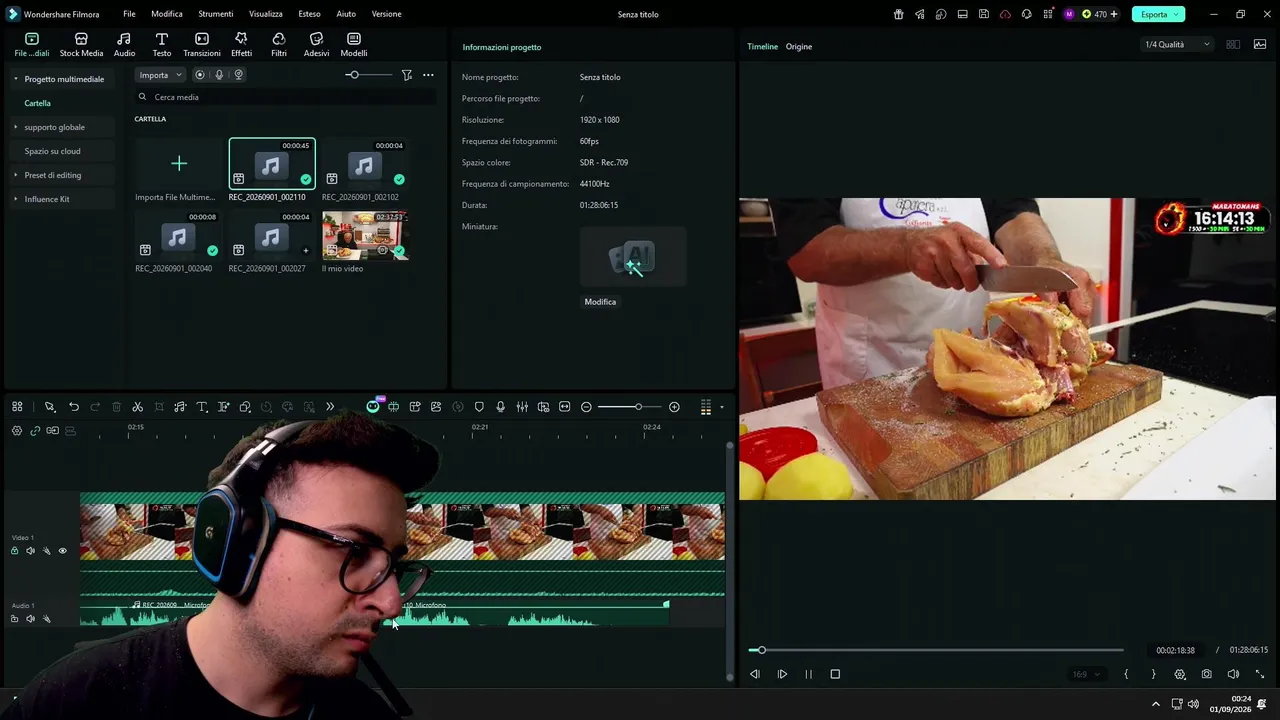Click the marker shield icon

pyautogui.click(x=479, y=407)
